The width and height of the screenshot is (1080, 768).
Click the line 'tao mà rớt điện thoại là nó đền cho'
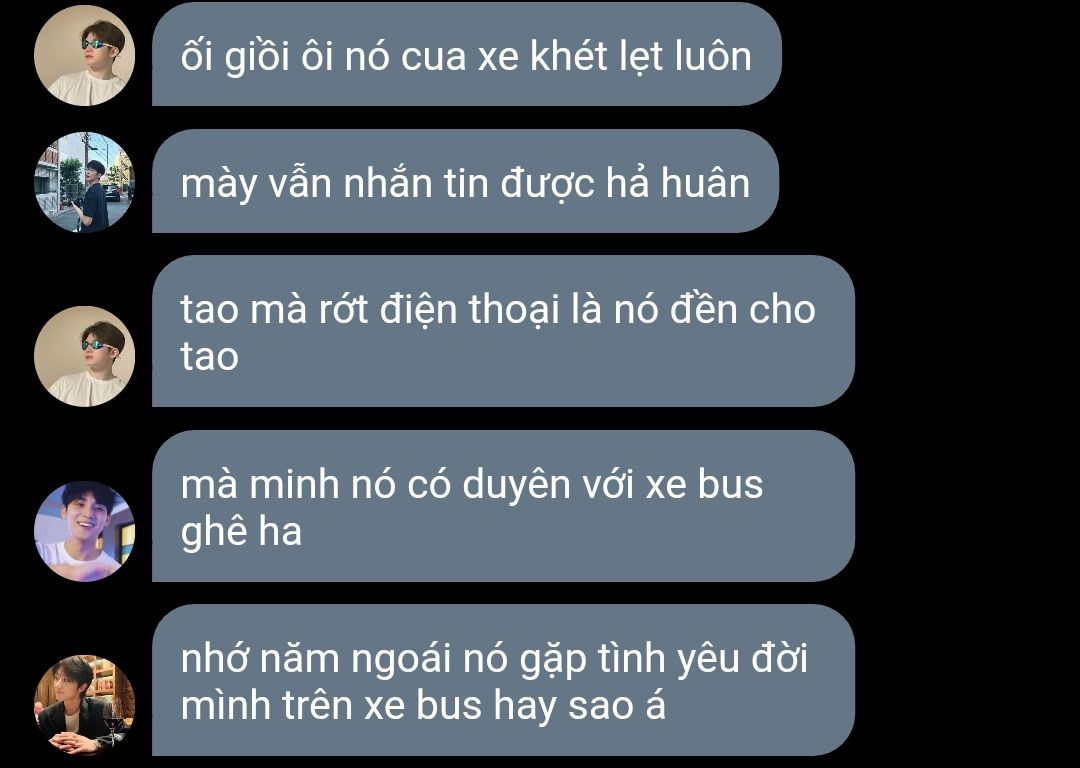(x=498, y=309)
